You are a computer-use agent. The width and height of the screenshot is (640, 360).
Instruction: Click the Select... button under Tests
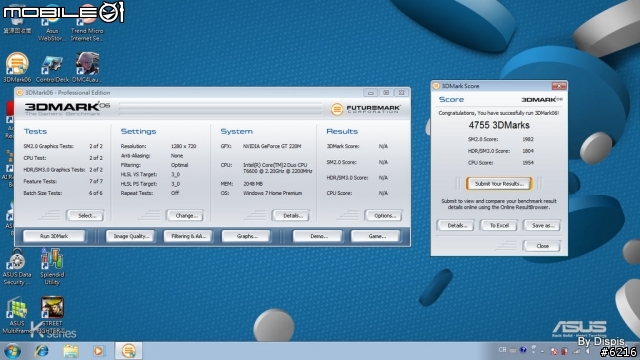[x=85, y=216]
